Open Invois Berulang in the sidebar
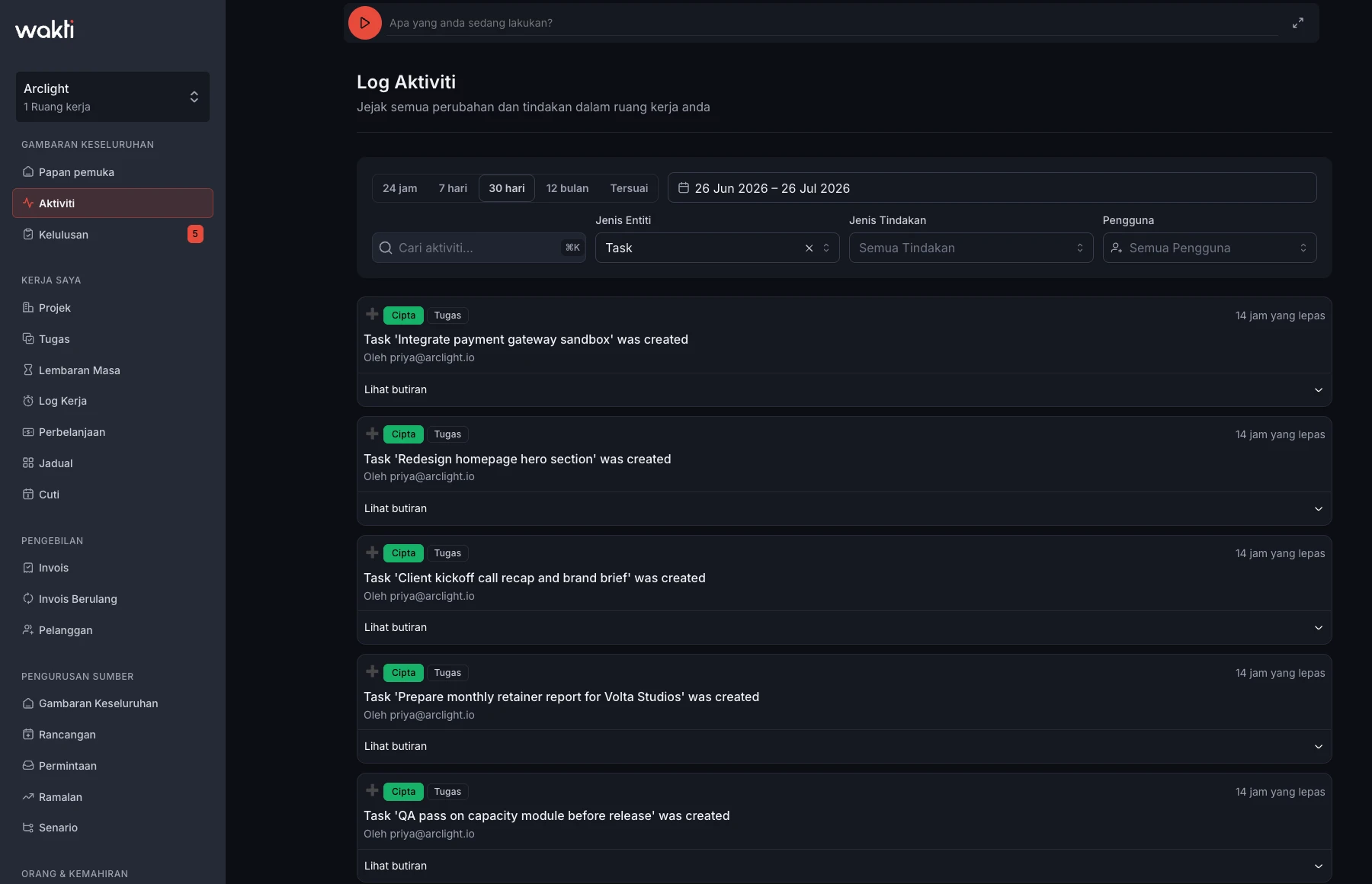Screen dimensions: 1372x884 (x=113, y=599)
